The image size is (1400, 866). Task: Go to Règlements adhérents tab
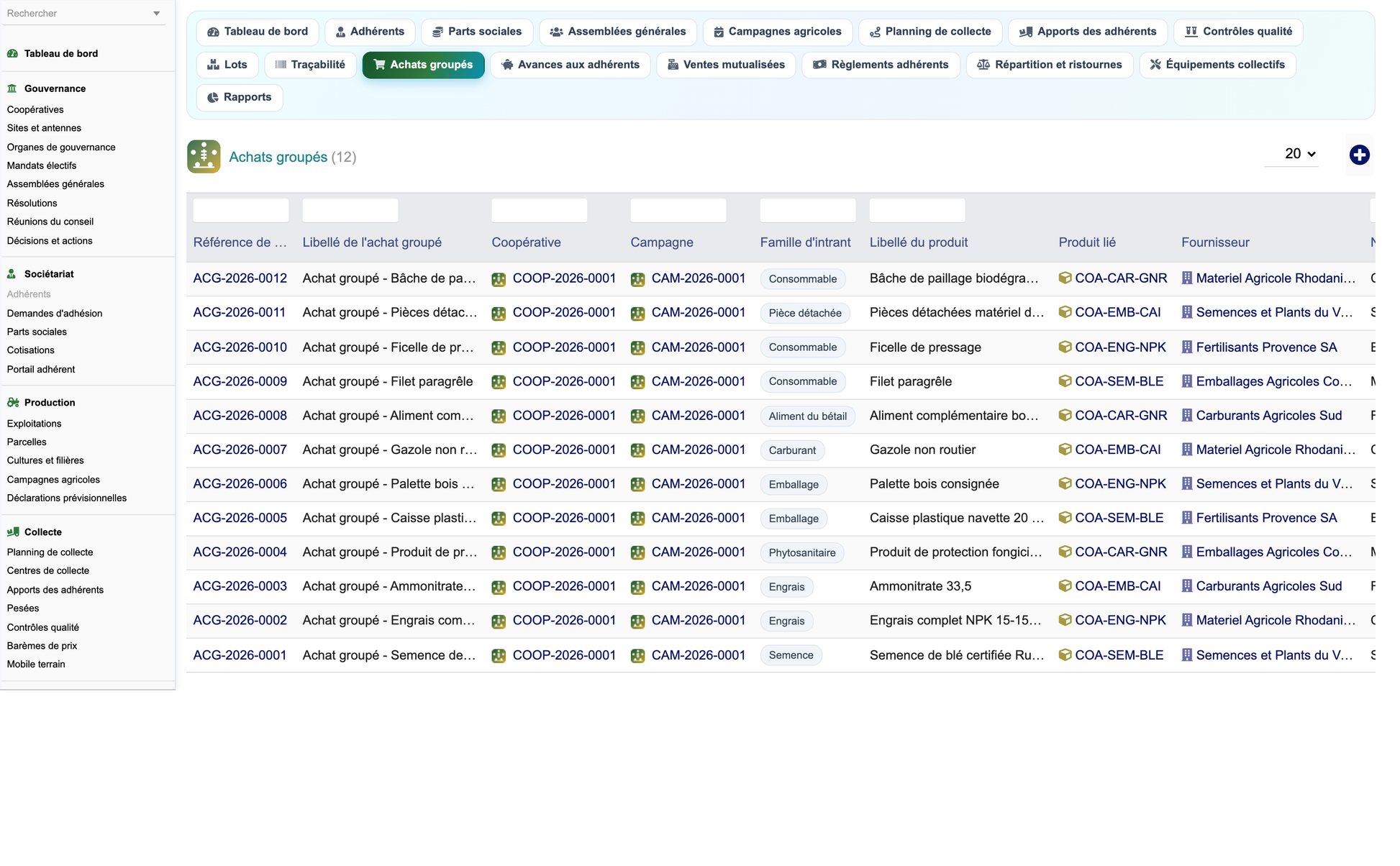(x=881, y=65)
